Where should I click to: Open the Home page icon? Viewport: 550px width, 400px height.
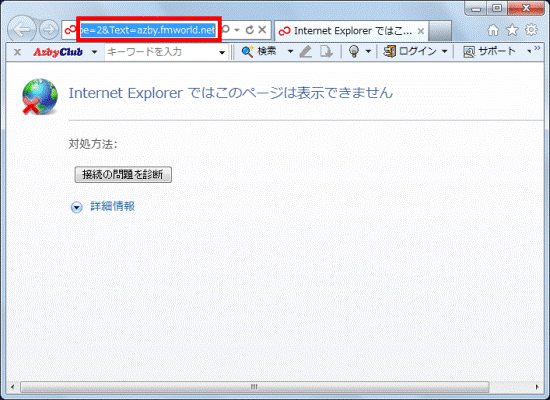pyautogui.click(x=493, y=30)
